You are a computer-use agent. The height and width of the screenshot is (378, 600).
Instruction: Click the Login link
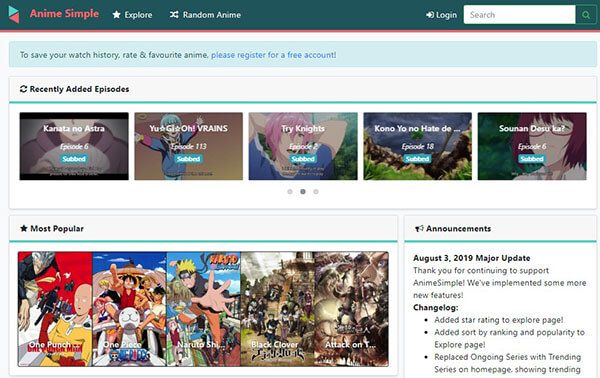tap(442, 15)
